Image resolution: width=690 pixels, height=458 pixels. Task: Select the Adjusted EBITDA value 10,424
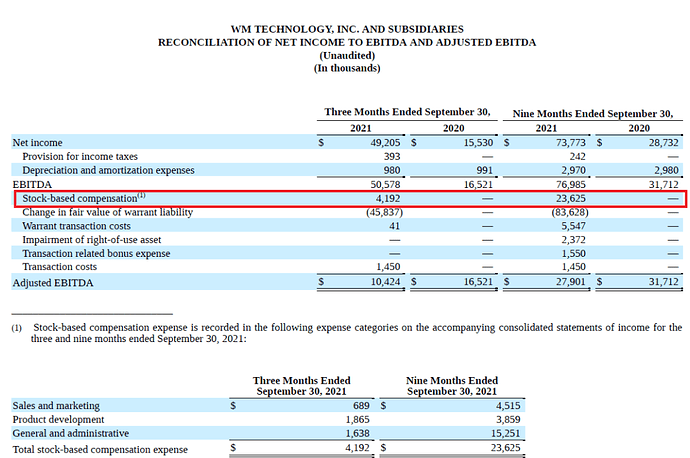(385, 282)
